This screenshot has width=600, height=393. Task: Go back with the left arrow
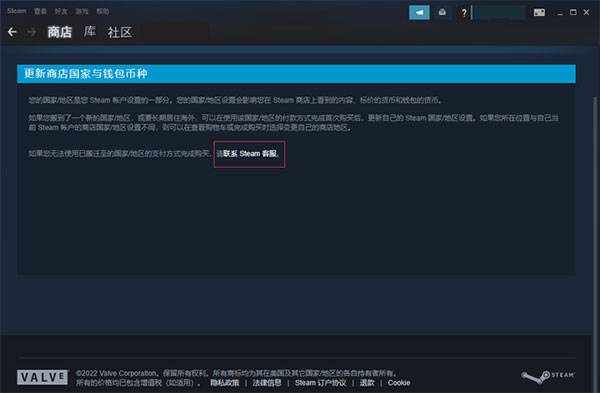coord(12,32)
